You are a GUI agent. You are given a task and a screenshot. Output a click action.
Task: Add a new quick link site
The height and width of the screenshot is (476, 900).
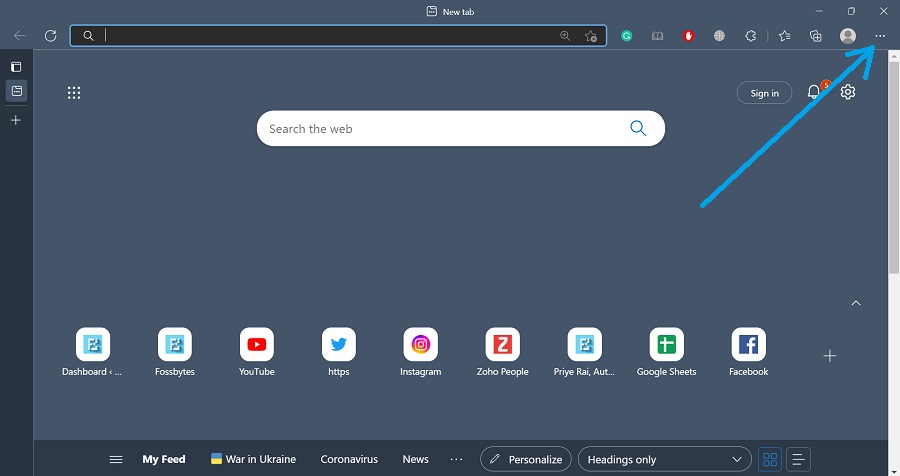[829, 356]
